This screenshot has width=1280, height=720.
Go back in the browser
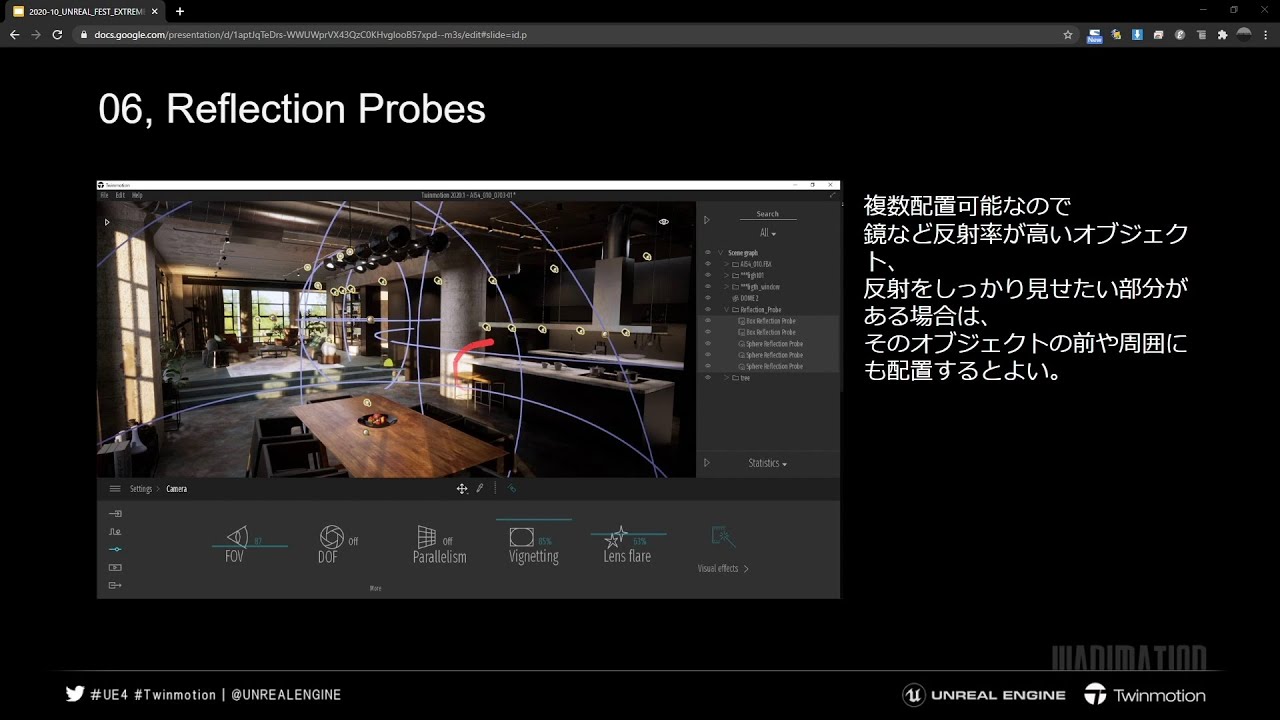point(14,34)
